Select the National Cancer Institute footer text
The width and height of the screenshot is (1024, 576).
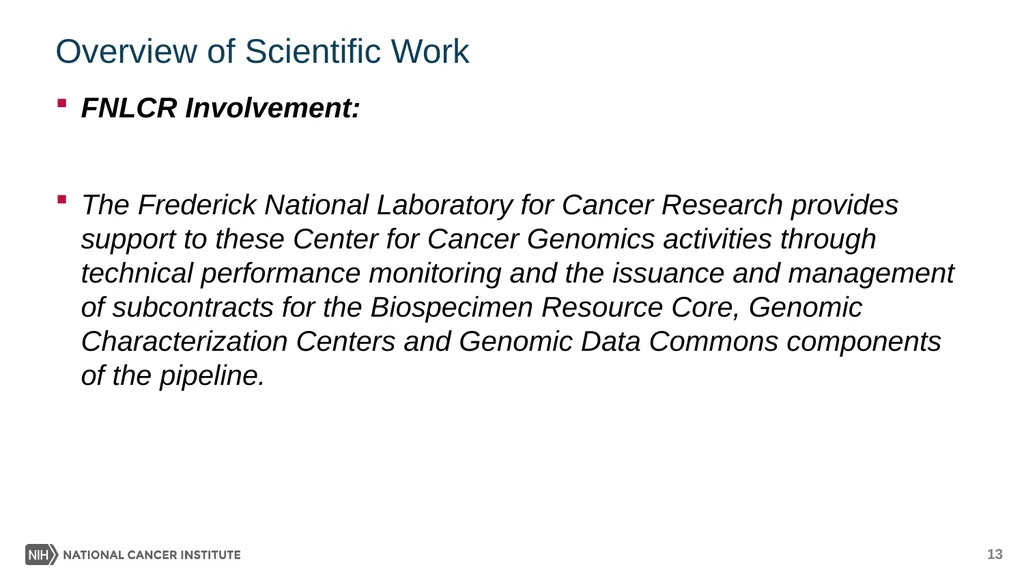pyautogui.click(x=152, y=554)
